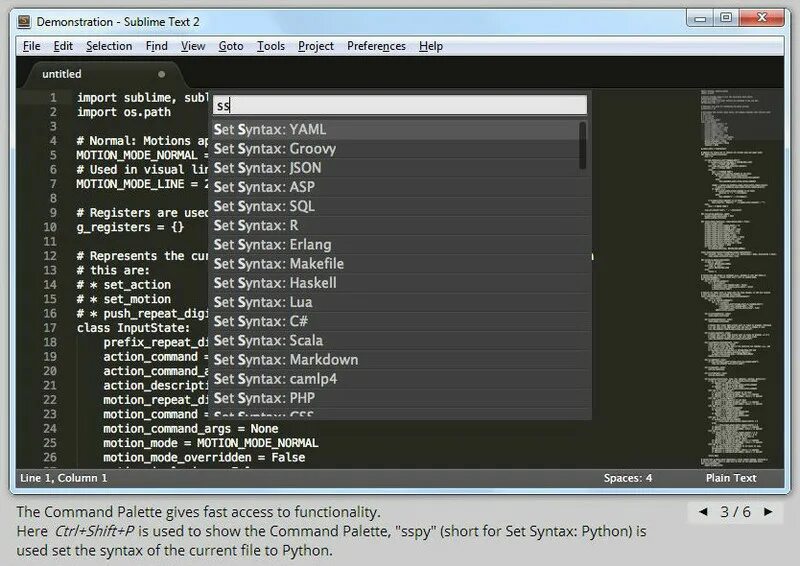Click code line import os.path

124,112
